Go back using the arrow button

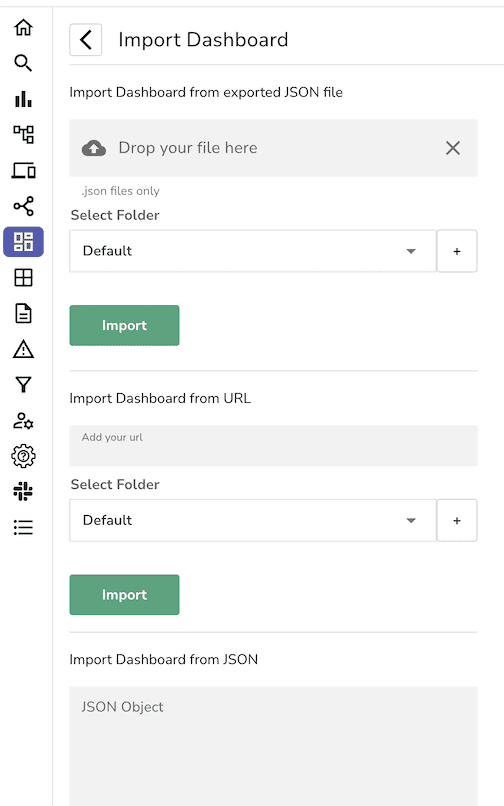click(x=85, y=40)
